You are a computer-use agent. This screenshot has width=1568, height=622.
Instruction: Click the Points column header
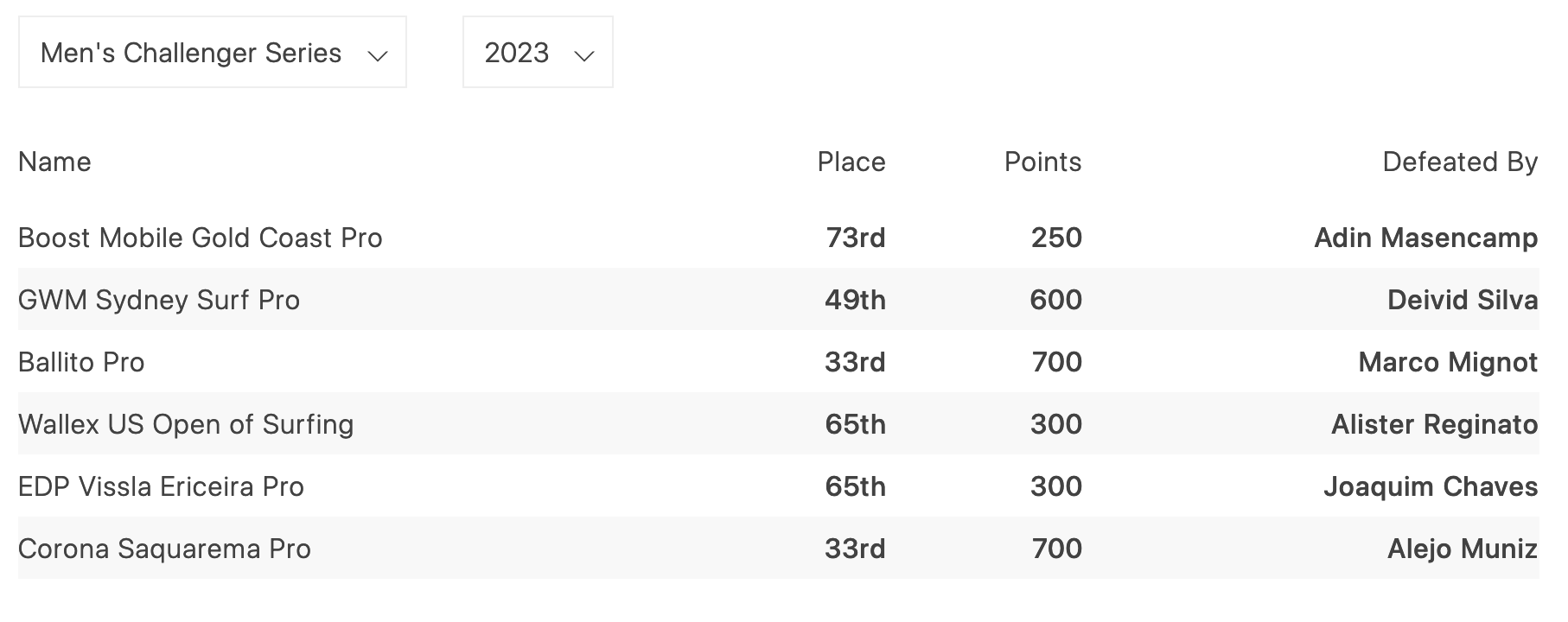pos(1042,162)
